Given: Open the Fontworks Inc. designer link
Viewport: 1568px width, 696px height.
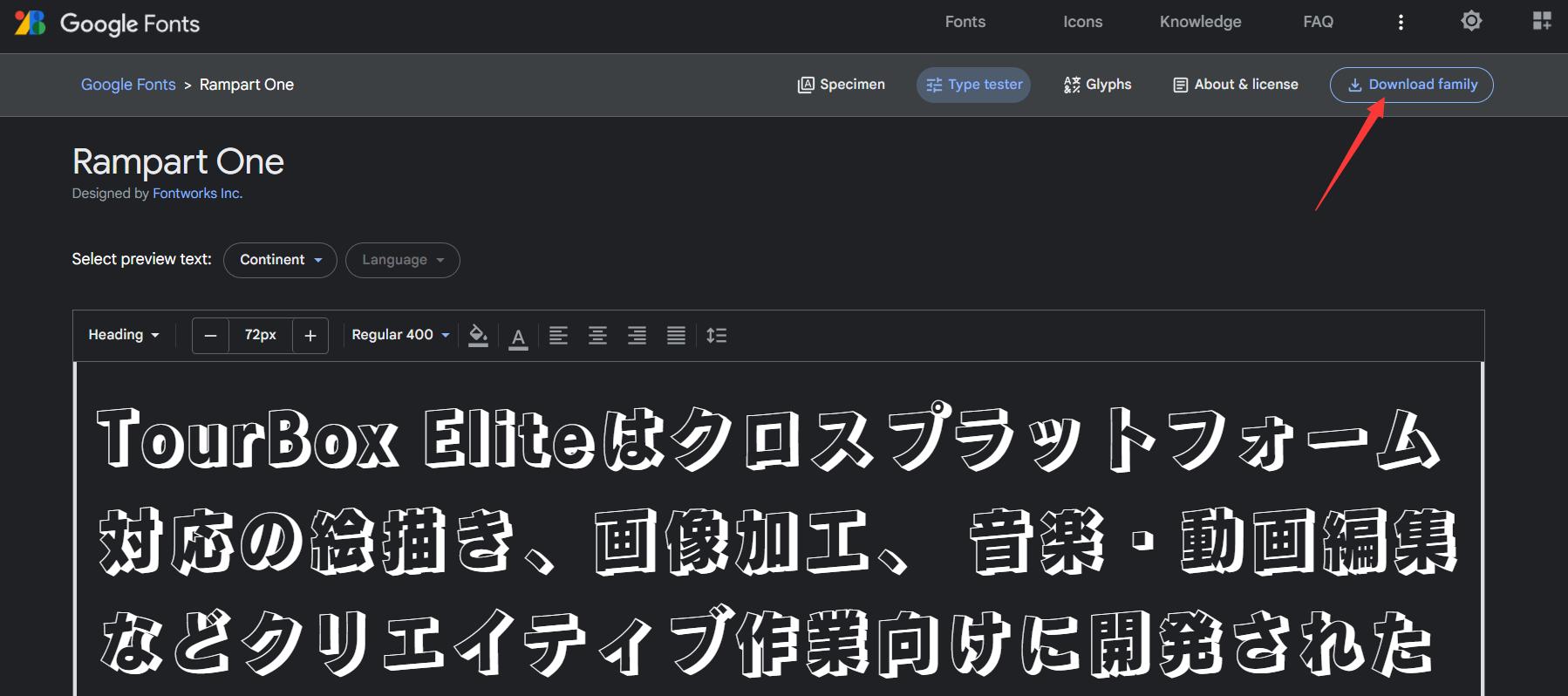Looking at the screenshot, I should coord(197,194).
